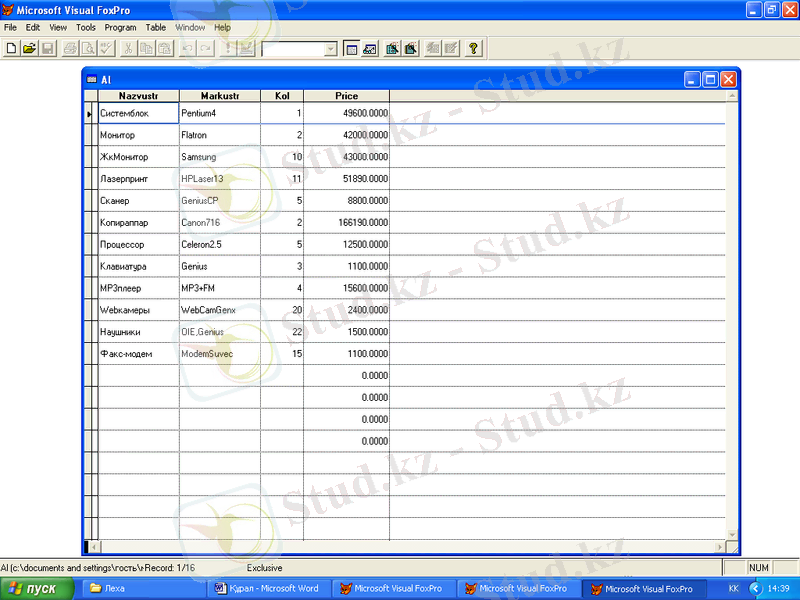This screenshot has width=800, height=600.
Task: Click the KK language indicator in tray
Action: (x=734, y=589)
